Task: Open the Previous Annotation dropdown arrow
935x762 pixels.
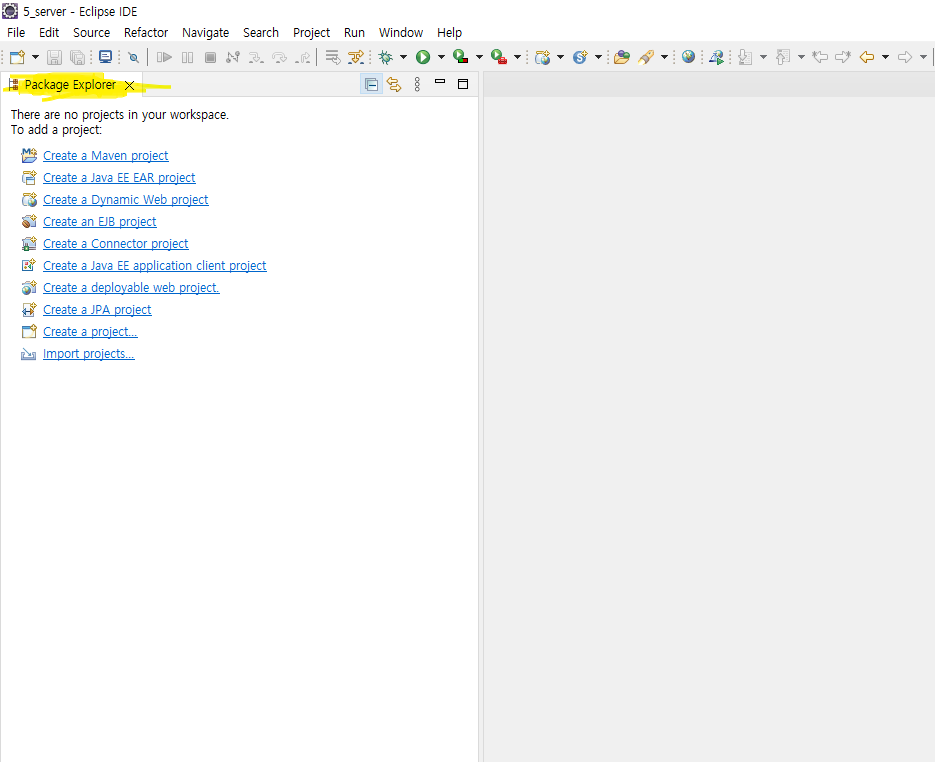Action: (x=801, y=57)
